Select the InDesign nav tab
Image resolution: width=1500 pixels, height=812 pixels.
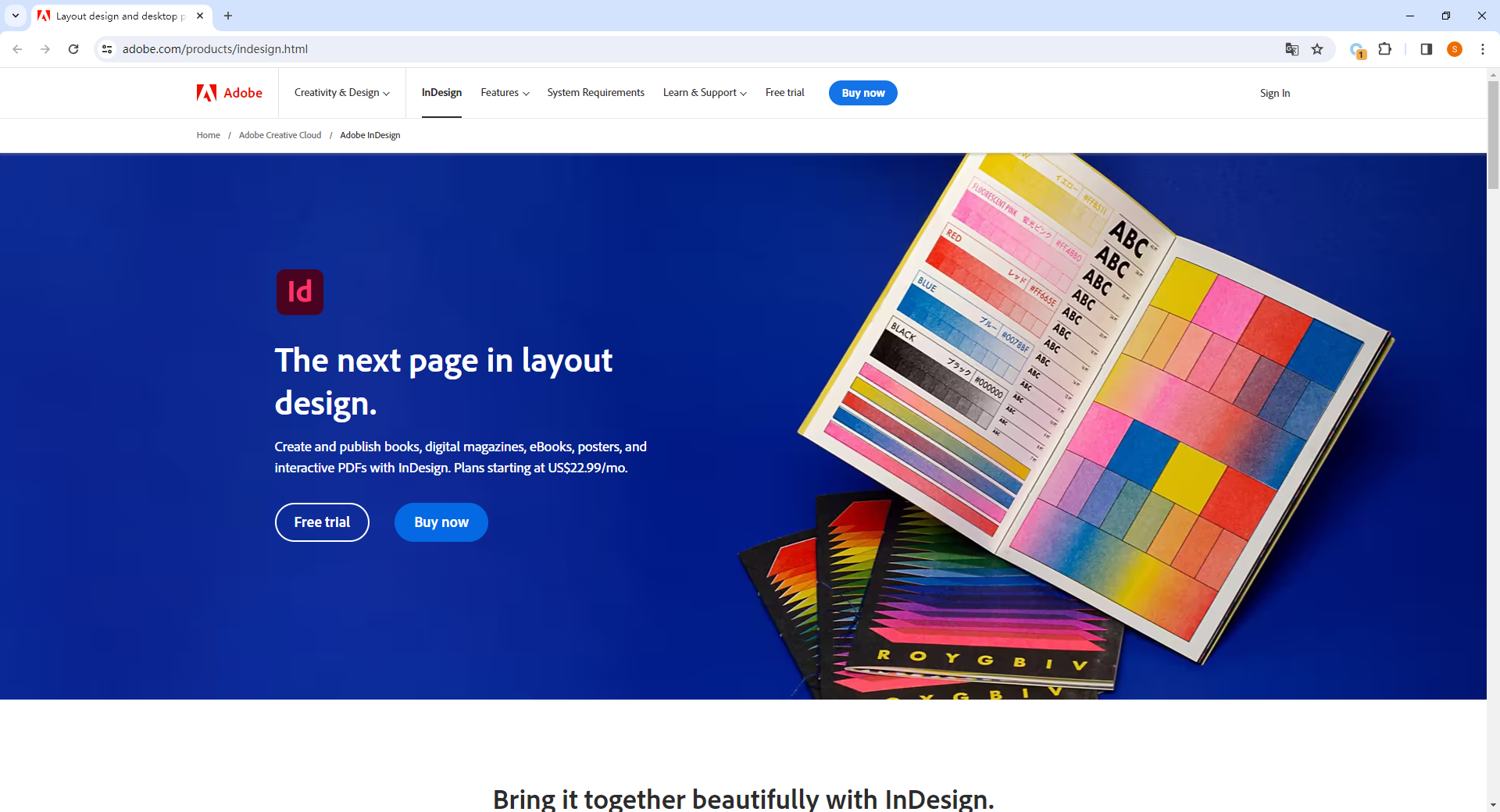click(441, 93)
